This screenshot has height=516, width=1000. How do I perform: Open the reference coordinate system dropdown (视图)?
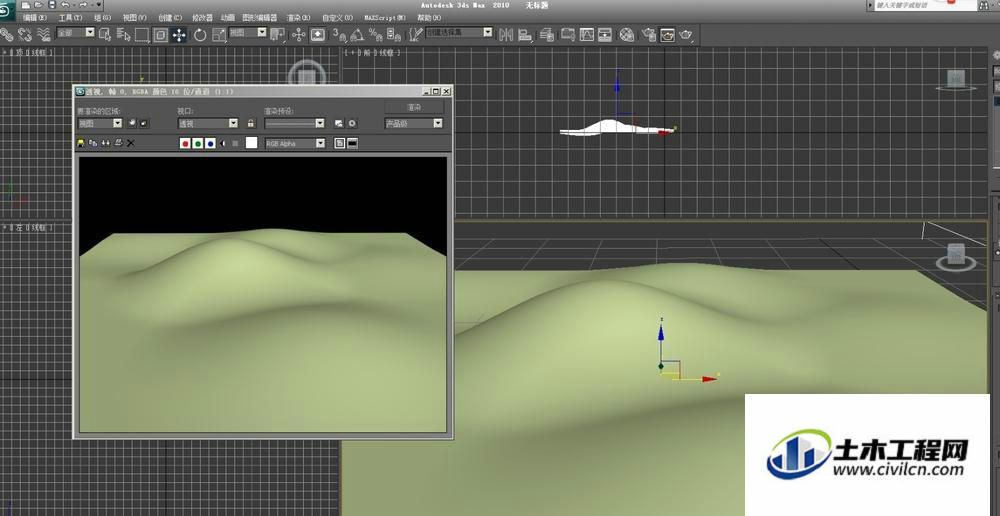[x=247, y=32]
